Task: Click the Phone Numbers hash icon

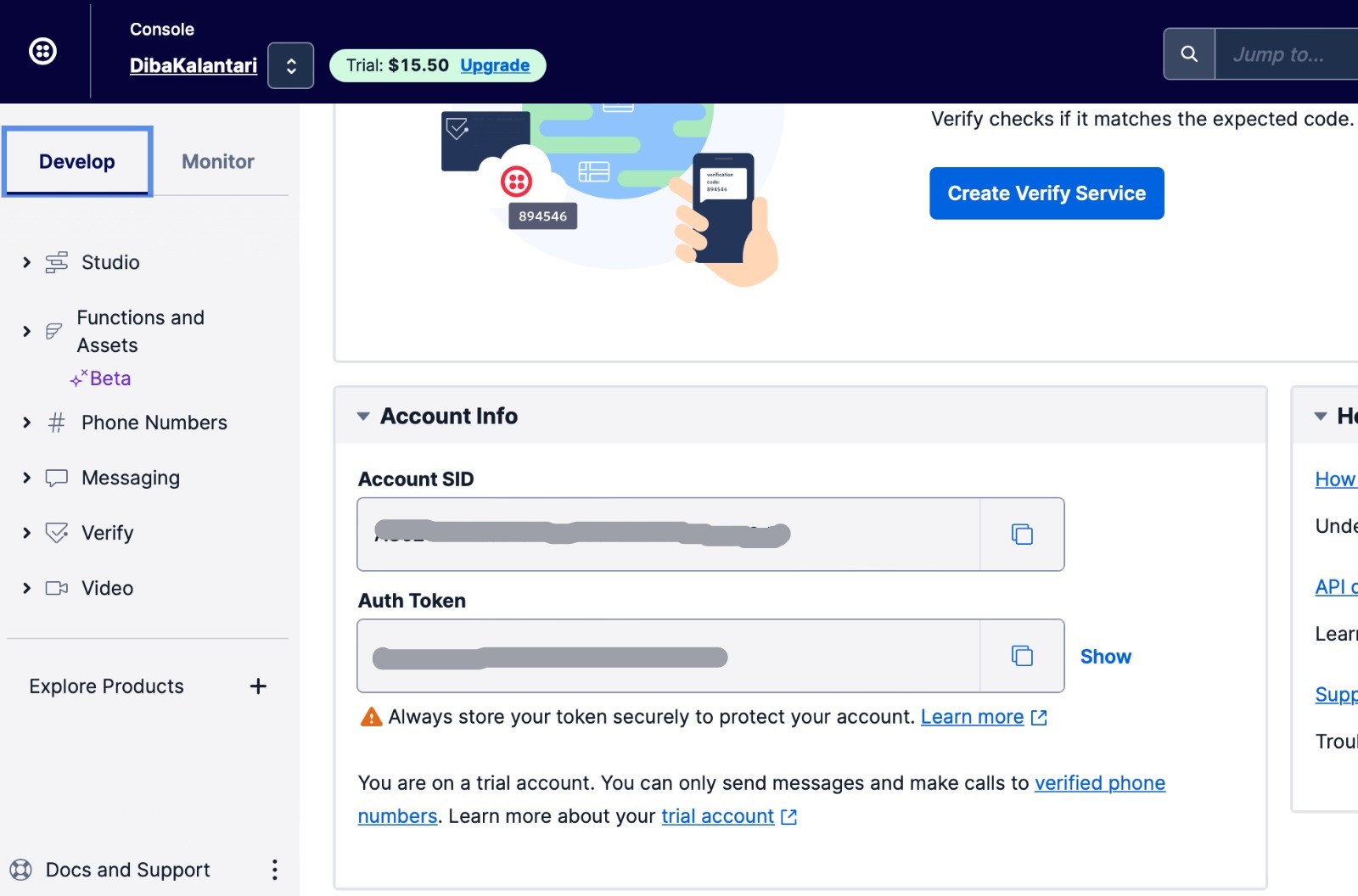Action: pyautogui.click(x=57, y=423)
